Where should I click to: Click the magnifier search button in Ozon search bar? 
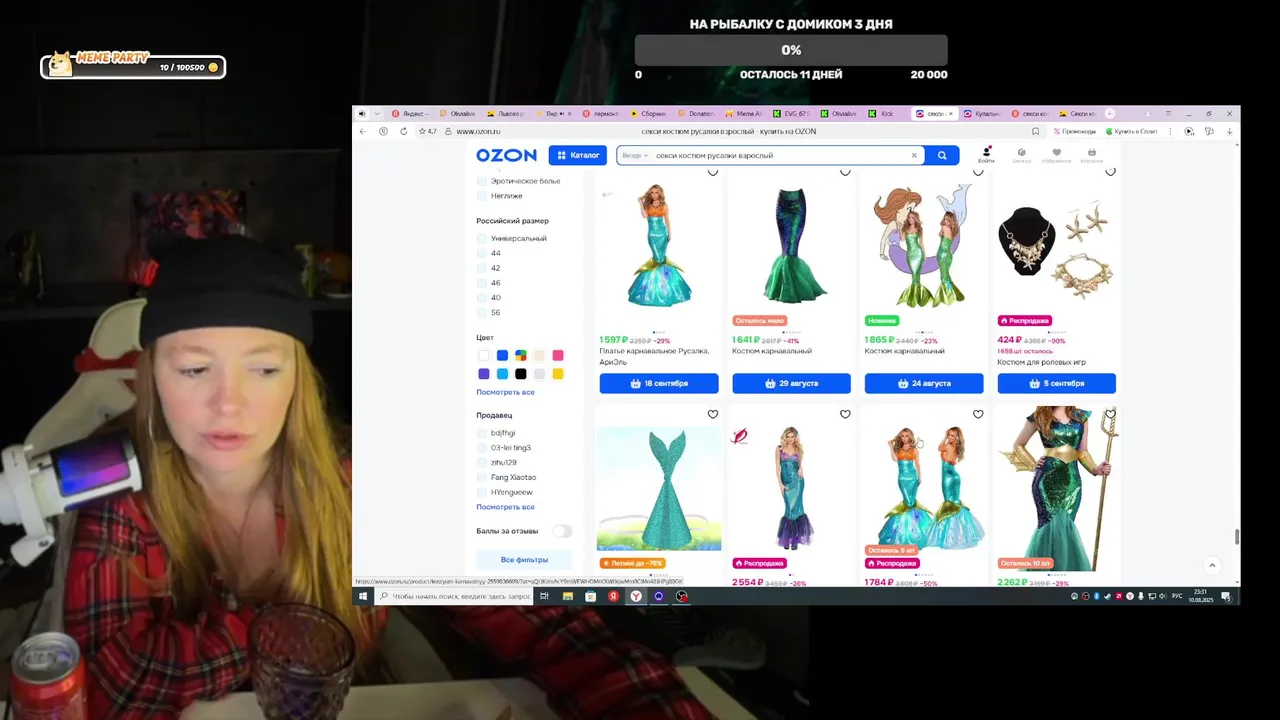(942, 155)
